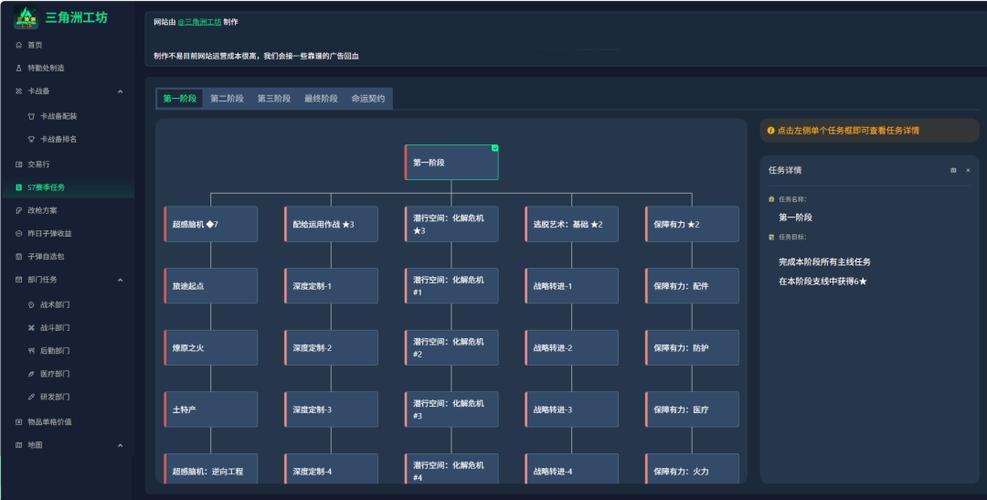Screen dimensions: 987x500
Task: Open the S7赛季任务 menu item
Action: [x=68, y=188]
